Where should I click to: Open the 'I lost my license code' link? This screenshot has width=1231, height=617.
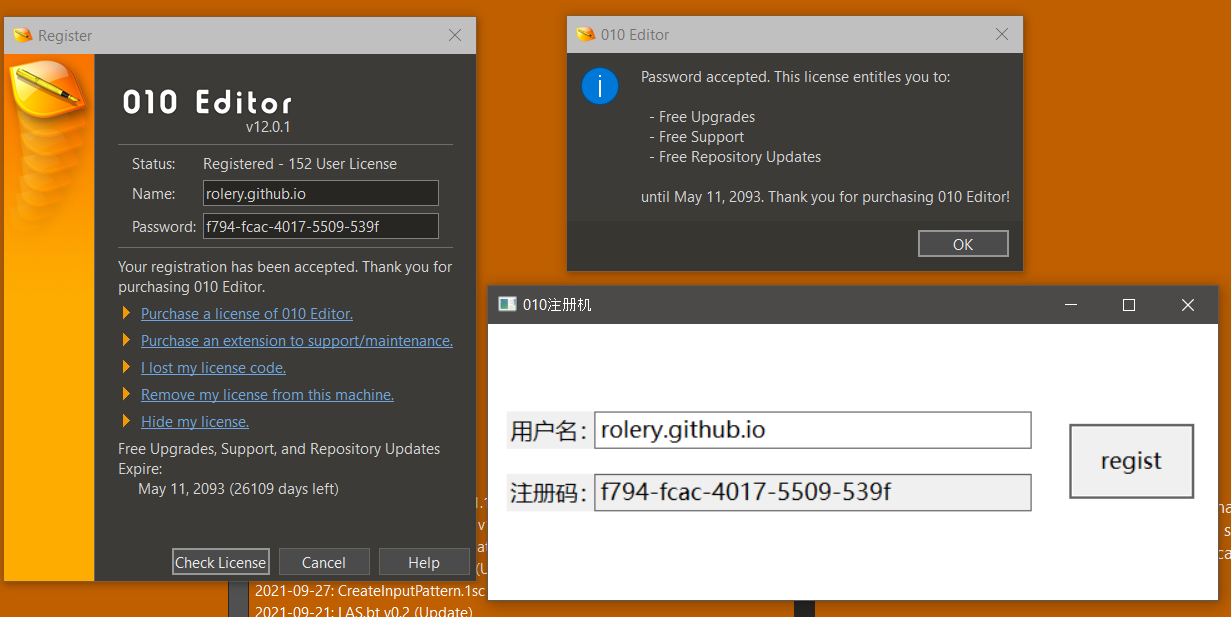214,368
